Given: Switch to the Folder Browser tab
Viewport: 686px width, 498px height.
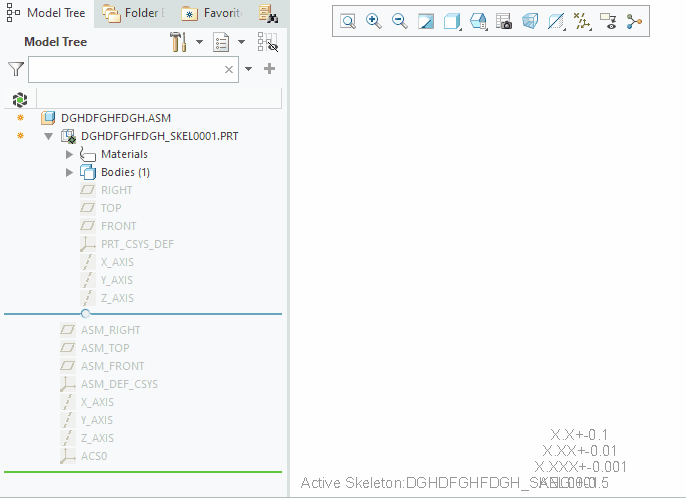Looking at the screenshot, I should tap(134, 13).
